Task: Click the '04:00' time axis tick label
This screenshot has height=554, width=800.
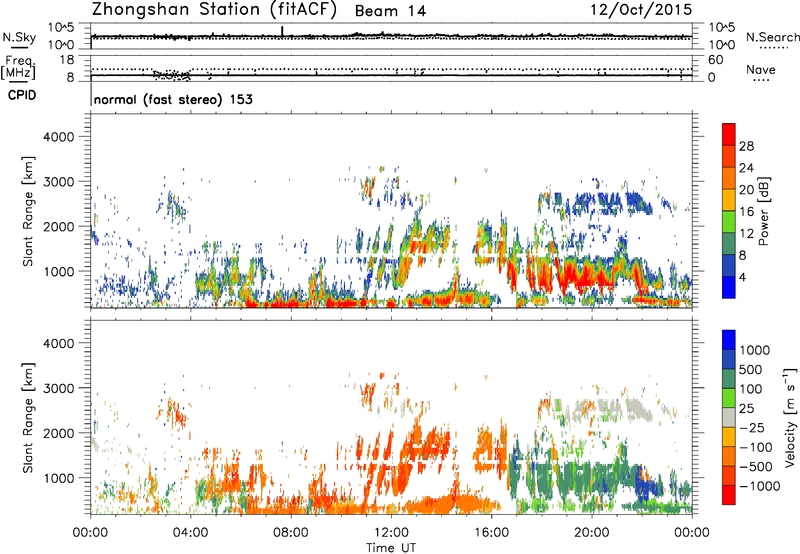Action: pyautogui.click(x=190, y=533)
